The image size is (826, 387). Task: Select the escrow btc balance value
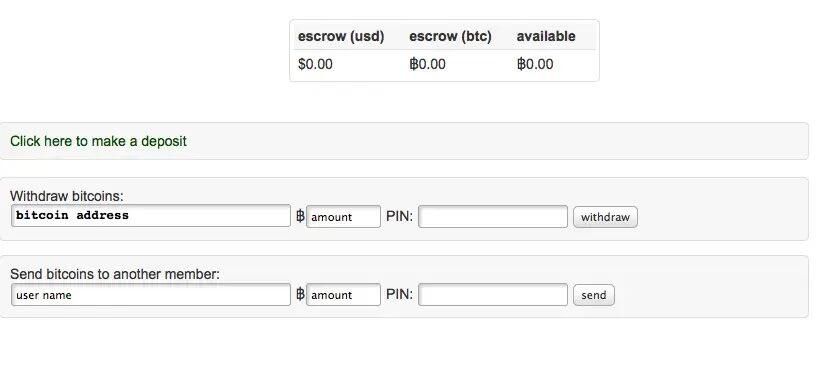(x=427, y=64)
